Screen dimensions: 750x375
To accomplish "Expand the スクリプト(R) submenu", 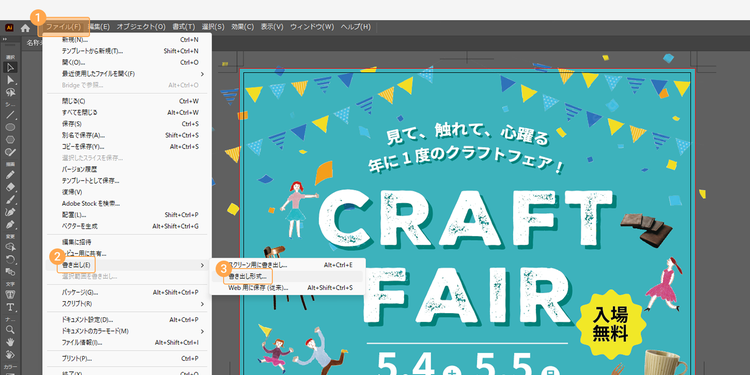I will tap(127, 304).
